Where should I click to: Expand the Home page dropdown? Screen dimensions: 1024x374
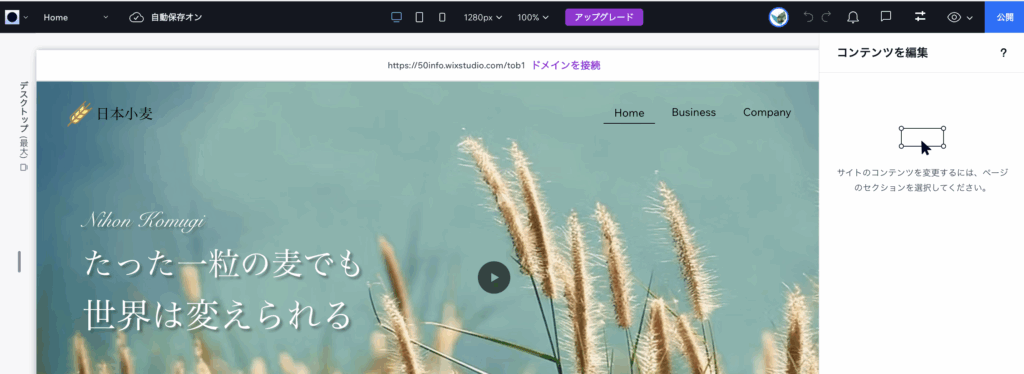(x=76, y=18)
